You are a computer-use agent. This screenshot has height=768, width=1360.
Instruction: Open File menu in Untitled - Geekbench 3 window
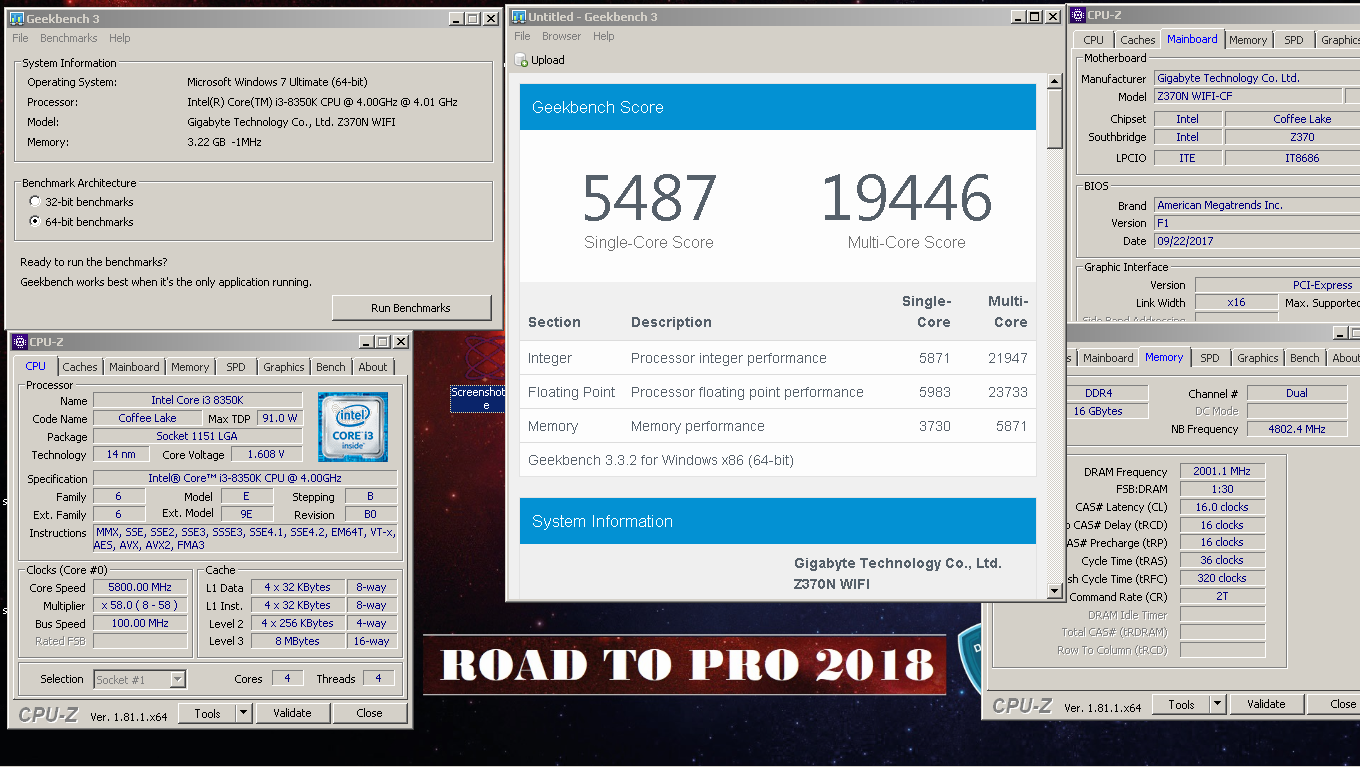coord(522,36)
